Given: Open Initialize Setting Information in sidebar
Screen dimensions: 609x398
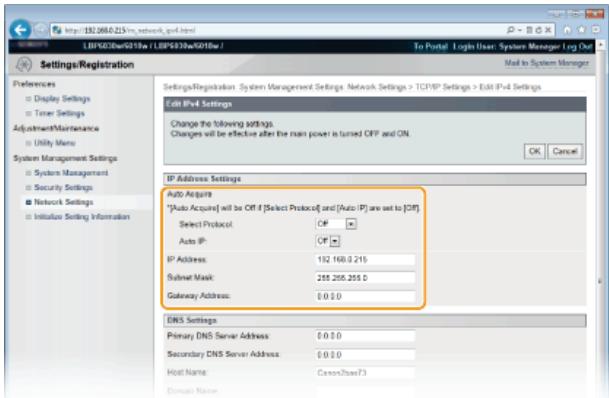Looking at the screenshot, I should point(82,217).
